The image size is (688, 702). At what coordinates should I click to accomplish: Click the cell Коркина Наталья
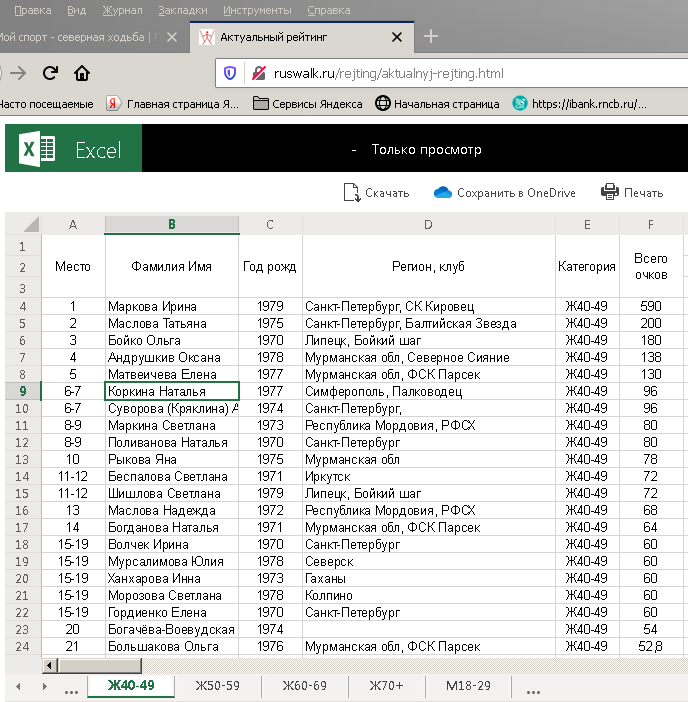point(172,391)
